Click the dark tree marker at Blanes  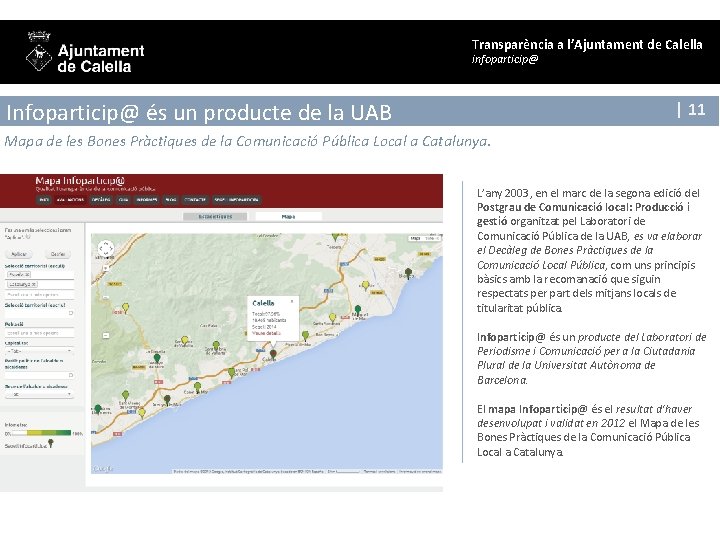[x=408, y=273]
